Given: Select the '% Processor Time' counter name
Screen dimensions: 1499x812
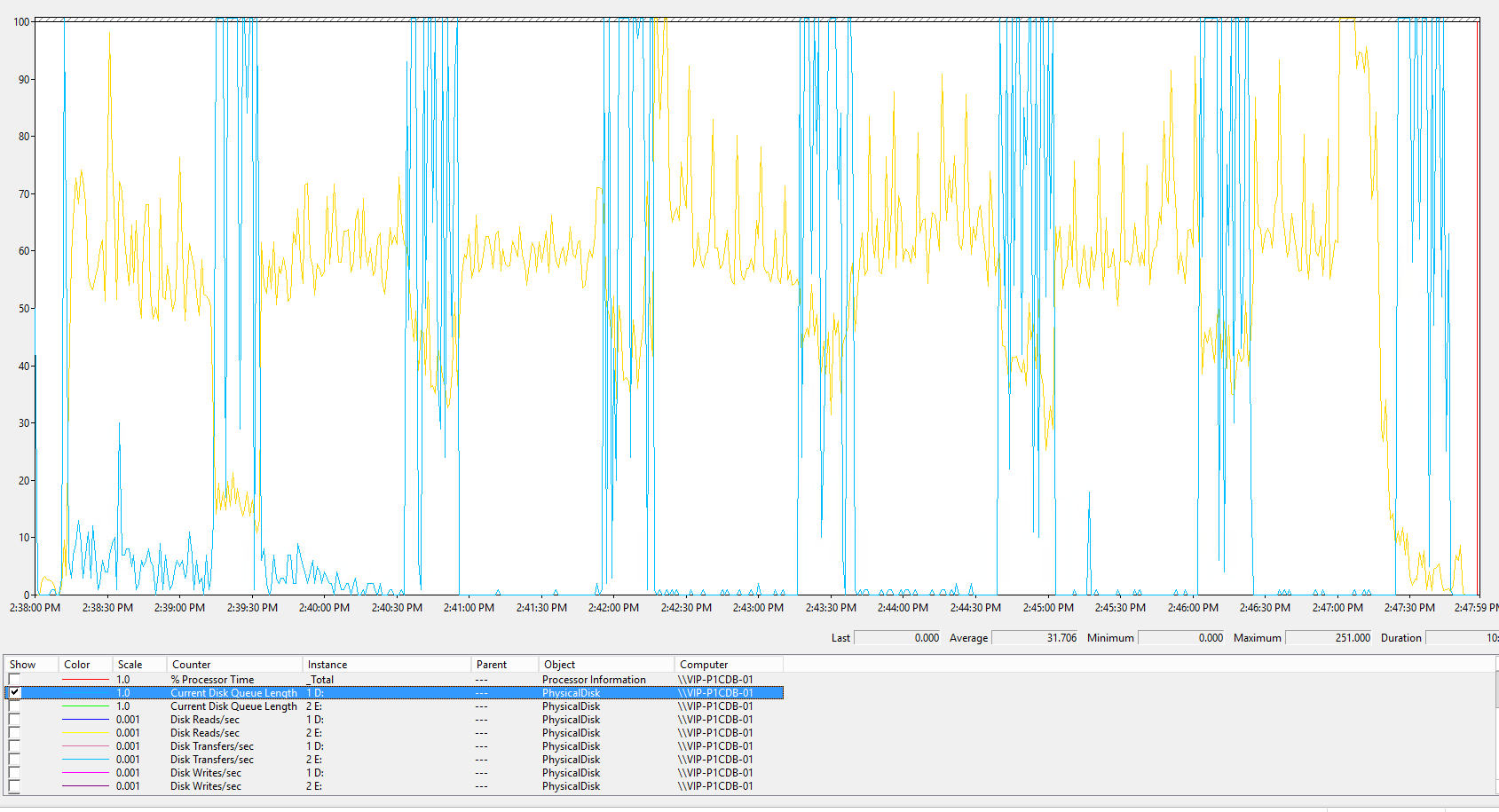Looking at the screenshot, I should tap(212, 680).
